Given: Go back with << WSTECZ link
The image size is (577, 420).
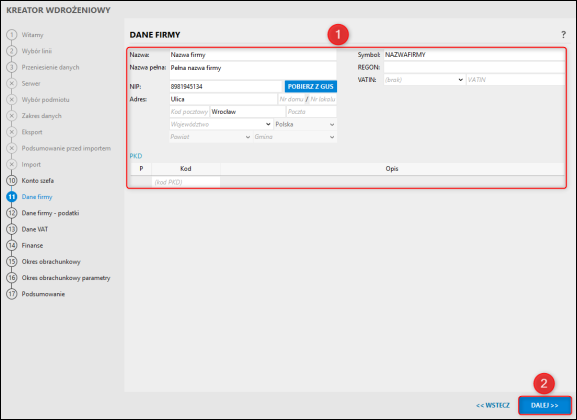Looking at the screenshot, I should (493, 405).
